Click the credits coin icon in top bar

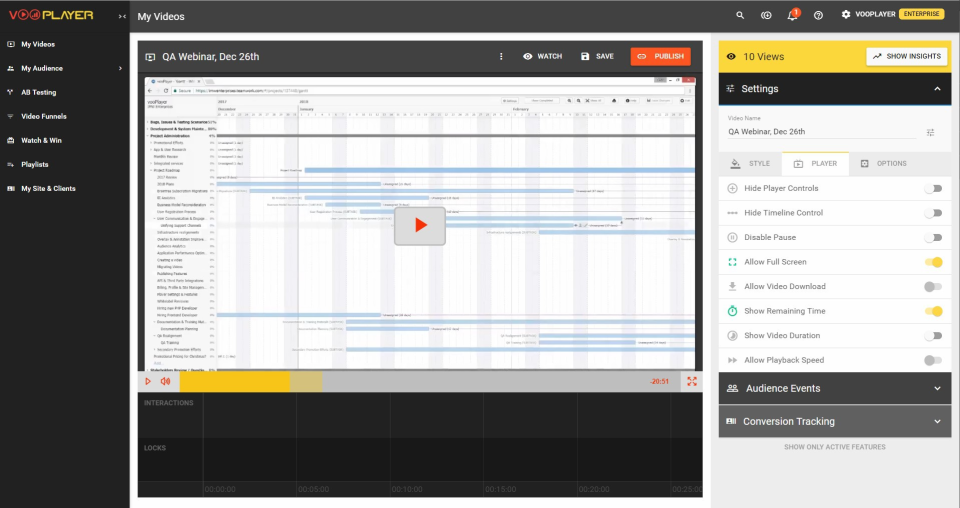coord(766,15)
